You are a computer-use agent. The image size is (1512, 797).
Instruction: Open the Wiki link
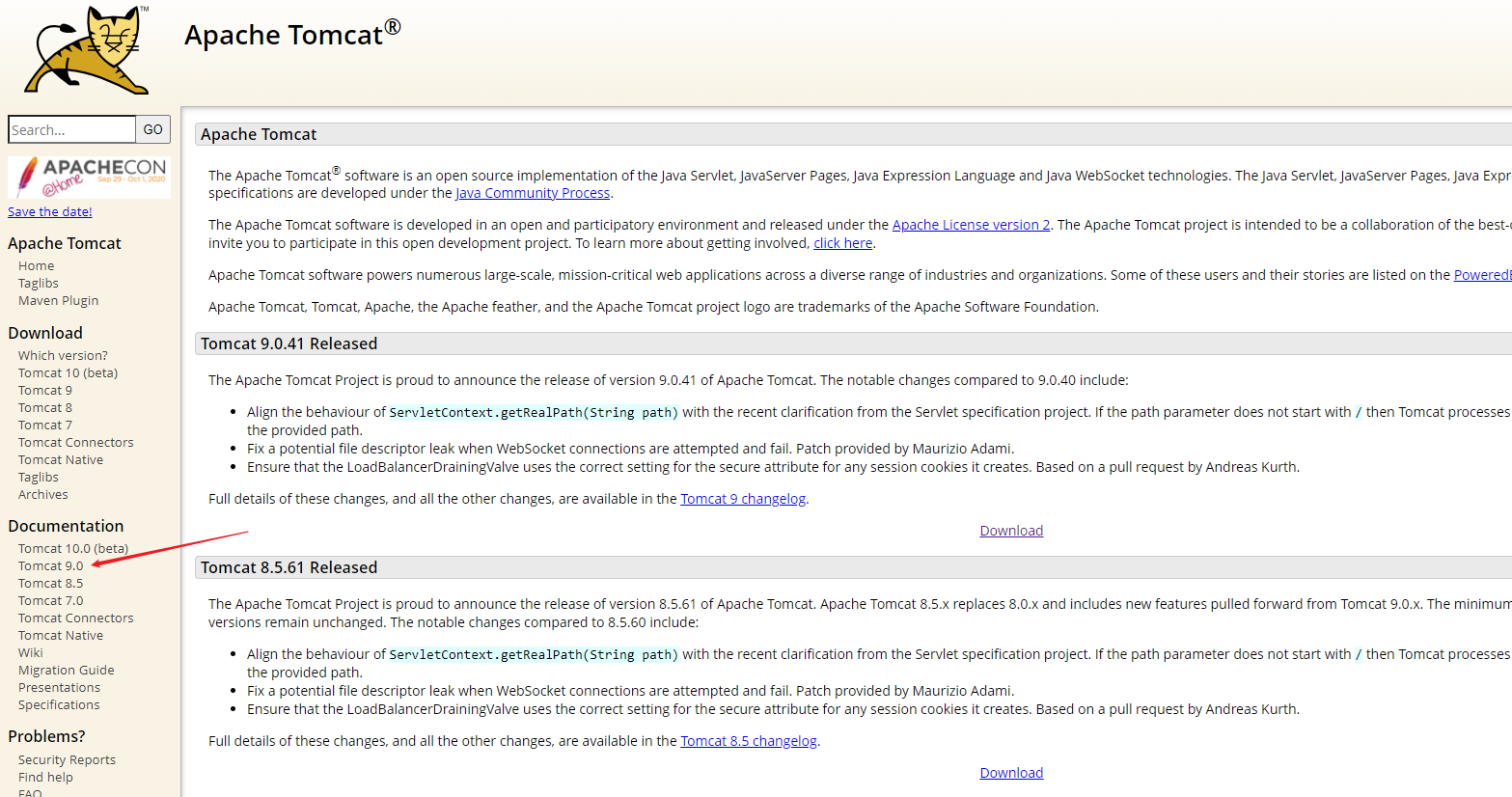click(31, 652)
